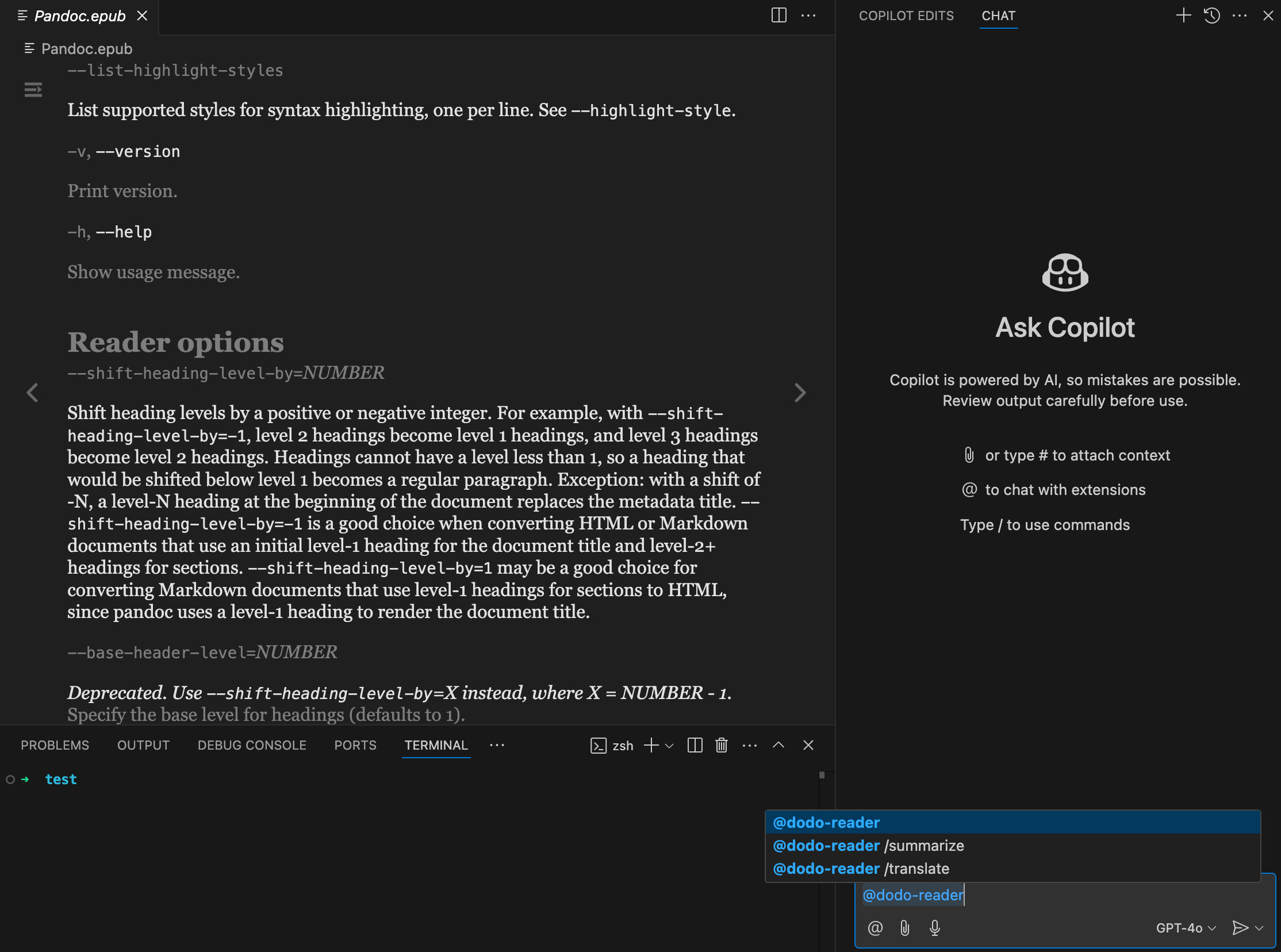Select @dodo-reader /summarize suggestion
1281x952 pixels.
868,846
